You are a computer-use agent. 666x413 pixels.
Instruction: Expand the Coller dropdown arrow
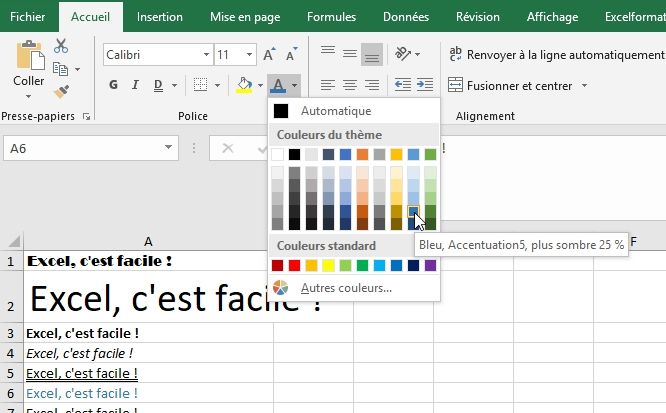28,96
